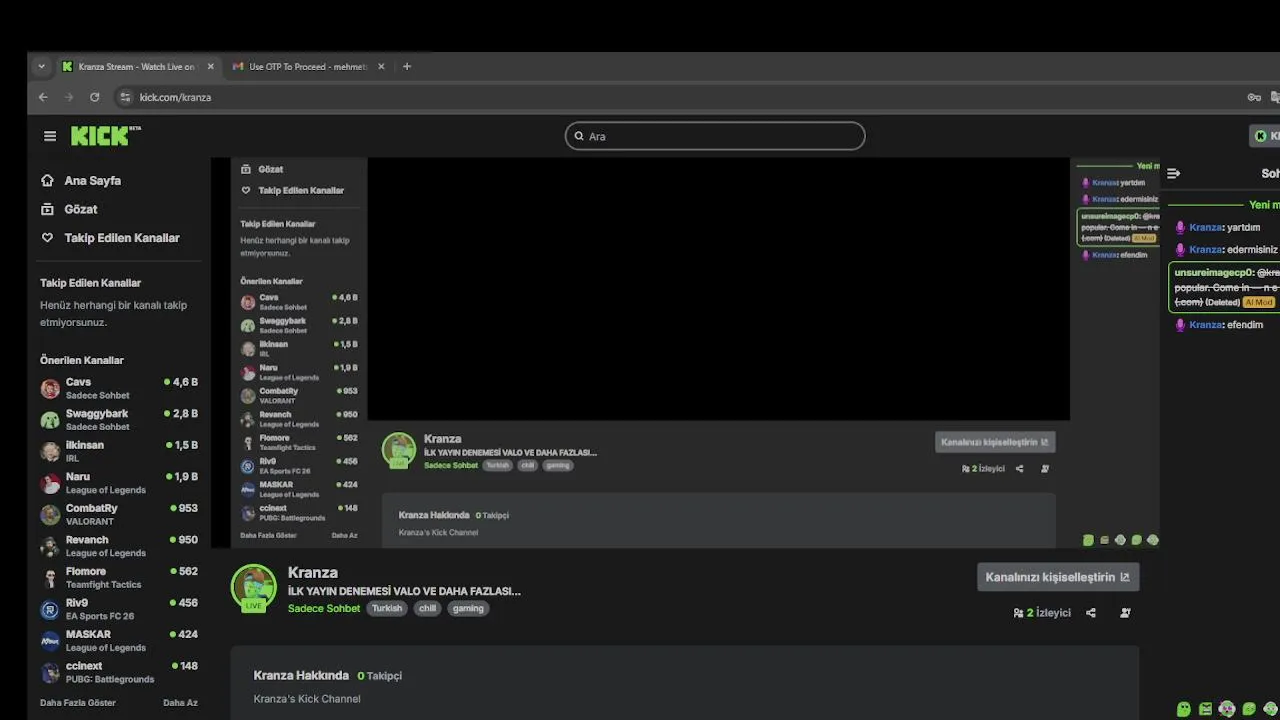
Task: Click Kranza: efendim message in main chat
Action: 1219,325
